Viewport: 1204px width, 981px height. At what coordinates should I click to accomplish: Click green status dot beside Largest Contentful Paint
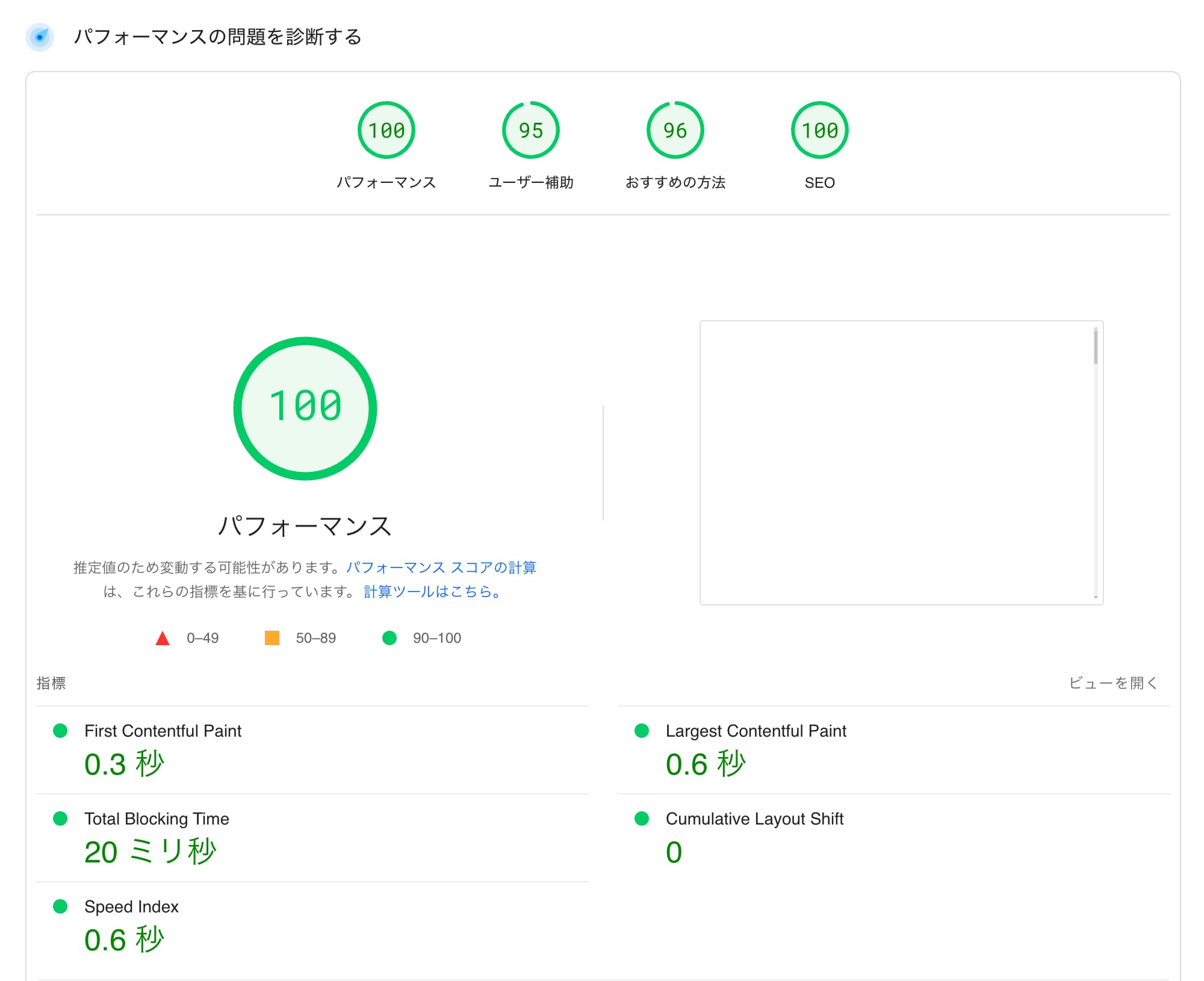[642, 731]
